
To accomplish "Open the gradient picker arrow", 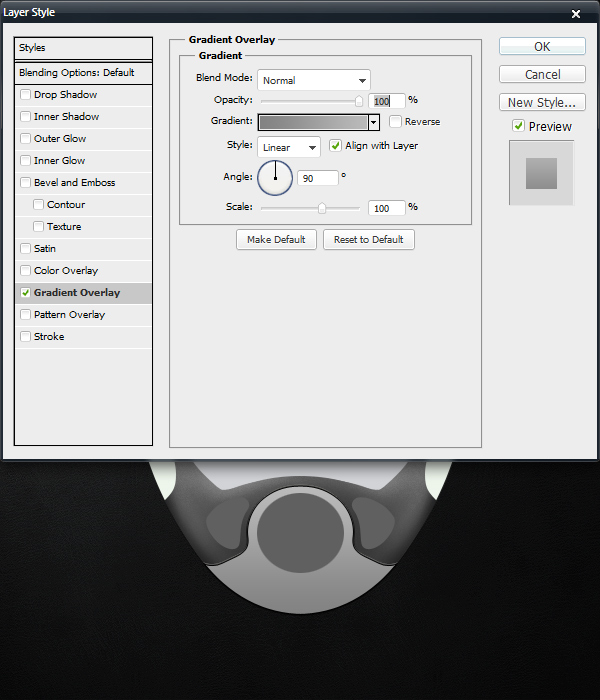I will 374,122.
